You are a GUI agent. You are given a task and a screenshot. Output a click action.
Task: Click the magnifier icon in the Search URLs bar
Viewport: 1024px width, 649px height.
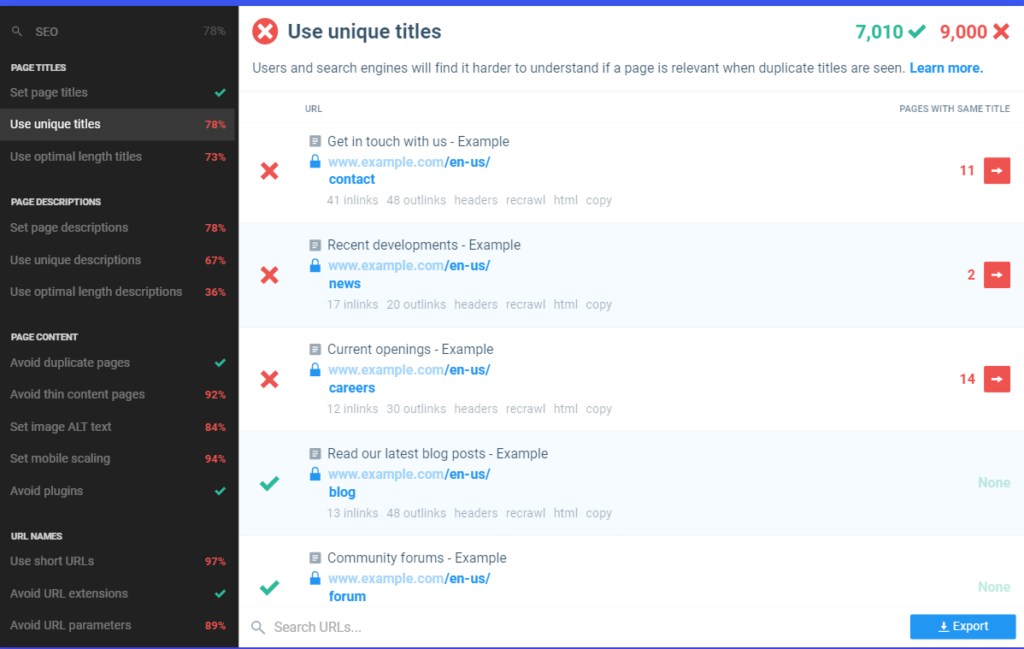tap(258, 627)
